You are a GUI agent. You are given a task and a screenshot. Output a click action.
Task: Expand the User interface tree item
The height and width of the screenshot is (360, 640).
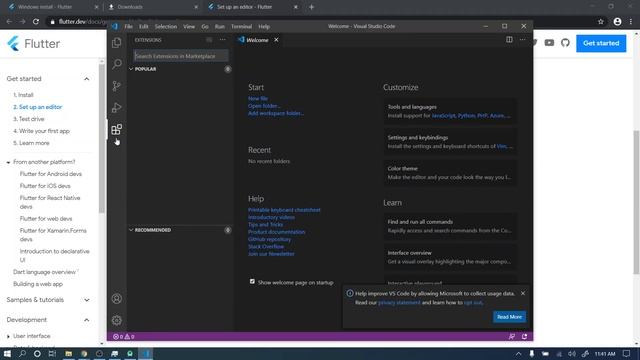pyautogui.click(x=8, y=336)
